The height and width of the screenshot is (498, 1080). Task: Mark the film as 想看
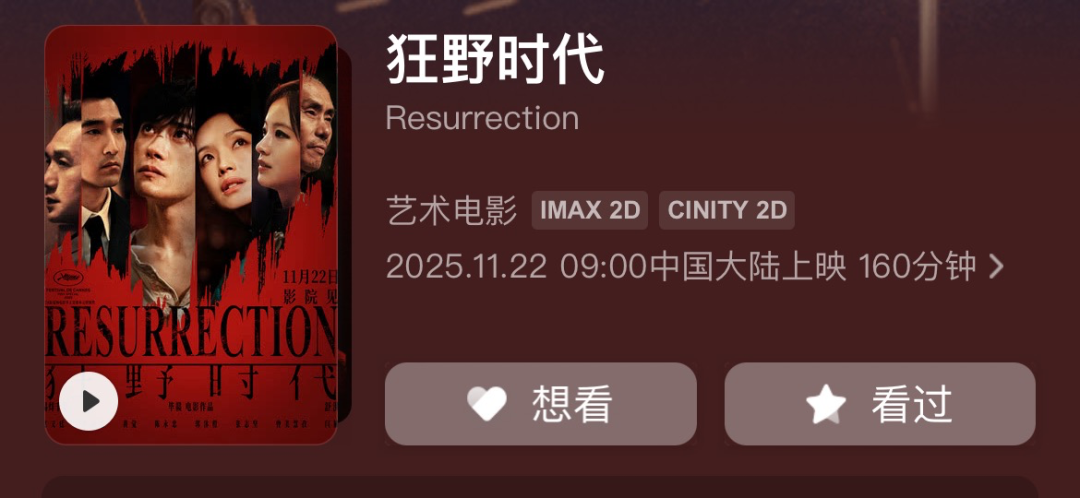[x=541, y=404]
